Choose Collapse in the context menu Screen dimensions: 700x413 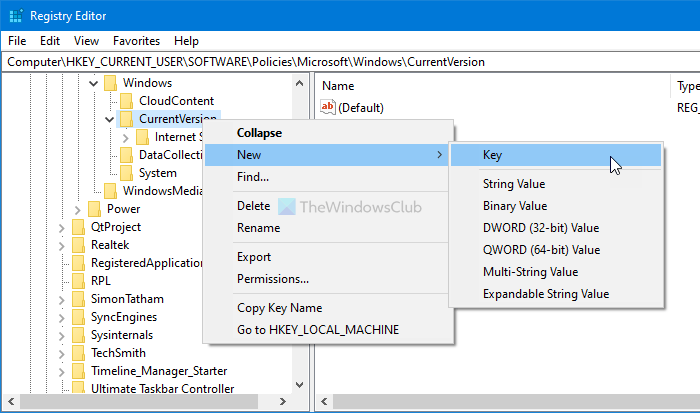pos(327,133)
